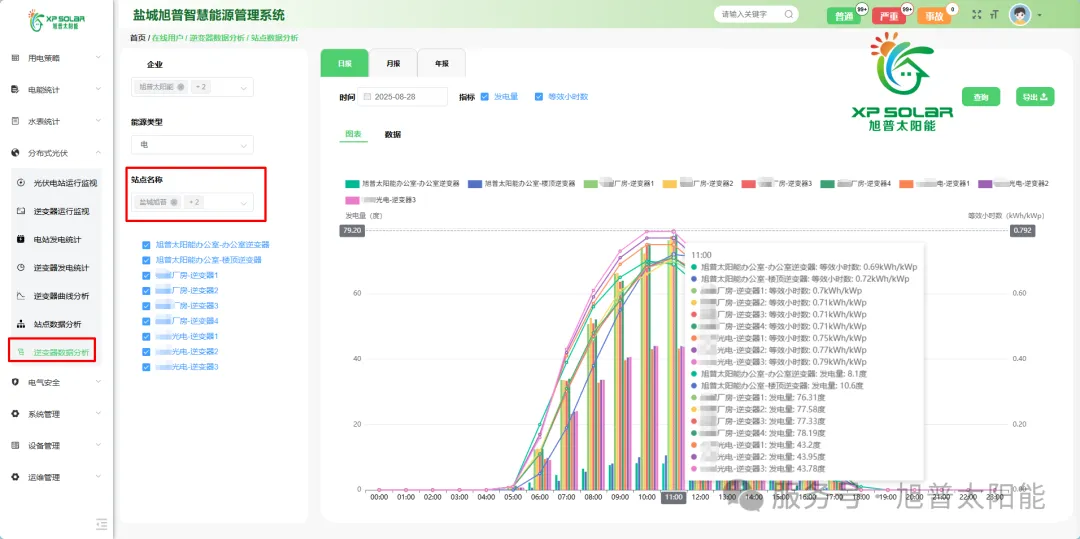This screenshot has width=1080, height=539.
Task: Click the search magnifier icon
Action: (x=788, y=15)
